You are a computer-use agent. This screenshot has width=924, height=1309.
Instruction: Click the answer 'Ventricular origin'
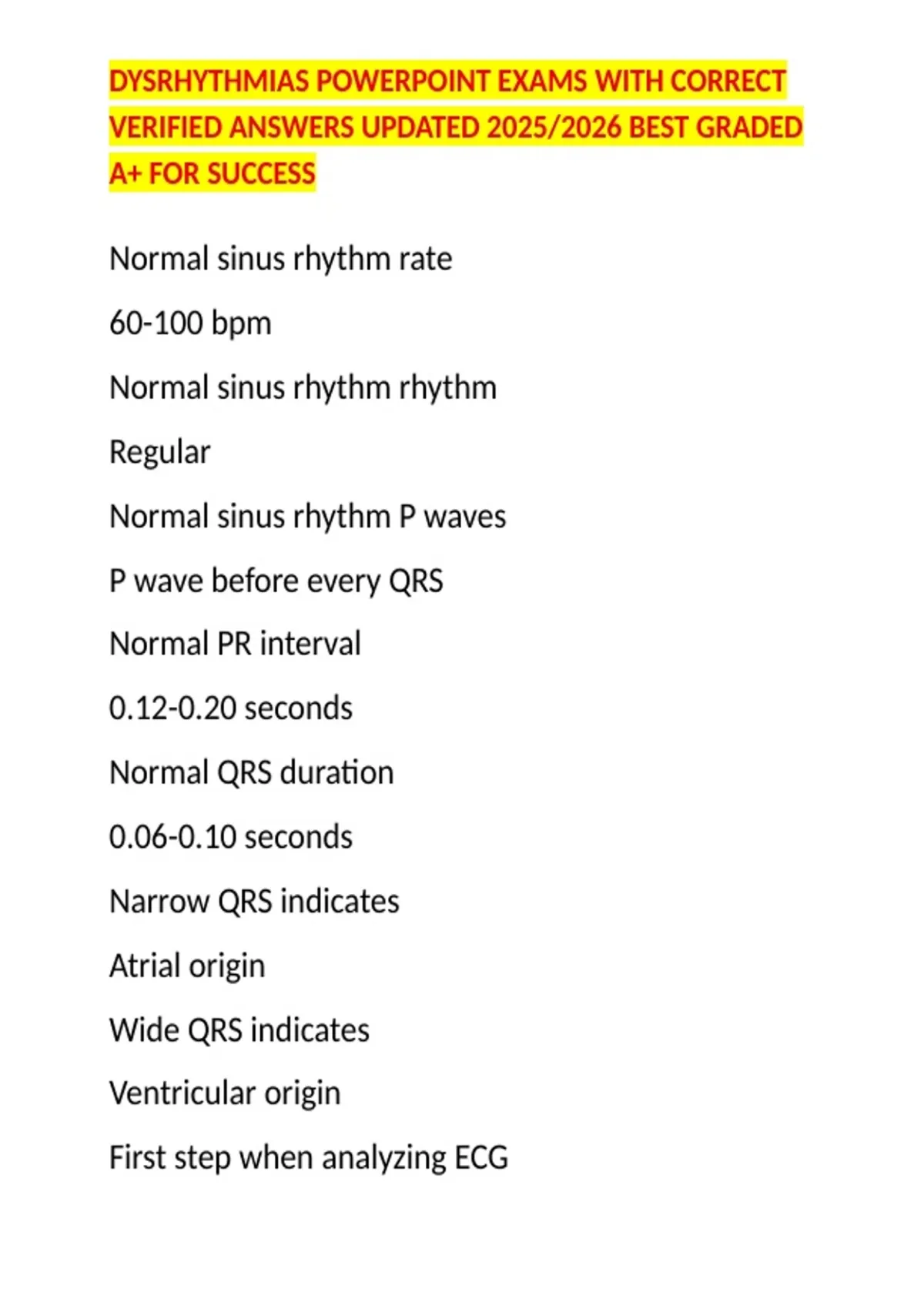(224, 1093)
